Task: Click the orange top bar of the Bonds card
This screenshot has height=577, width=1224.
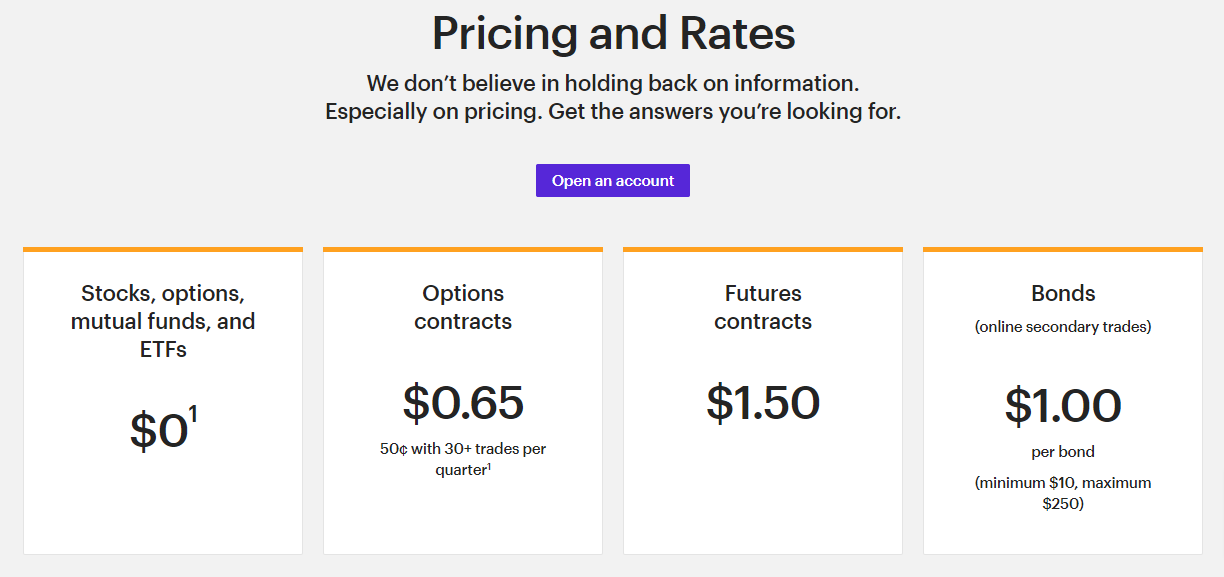Action: [x=1063, y=249]
